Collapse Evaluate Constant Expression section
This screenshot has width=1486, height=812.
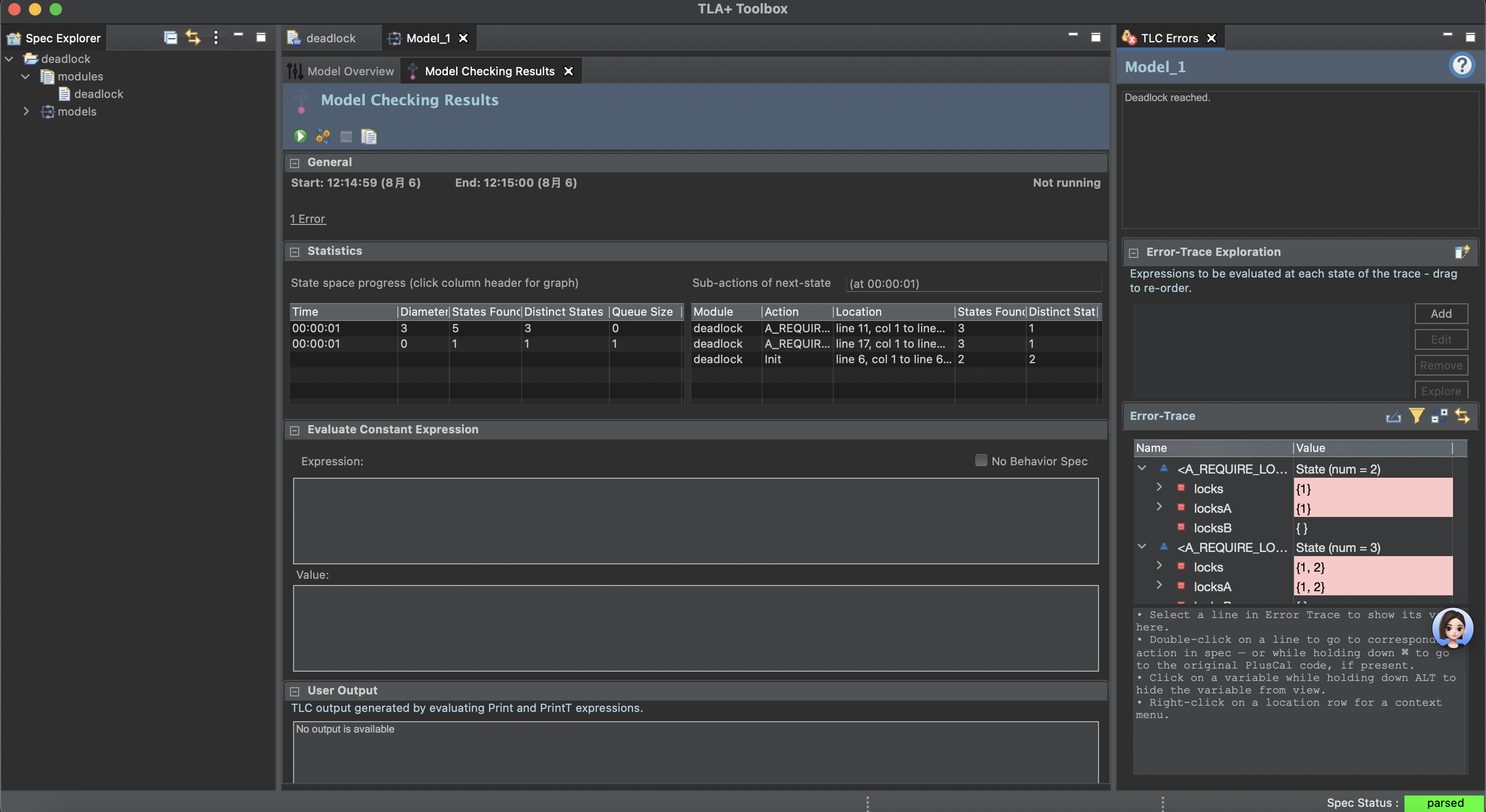(x=295, y=430)
